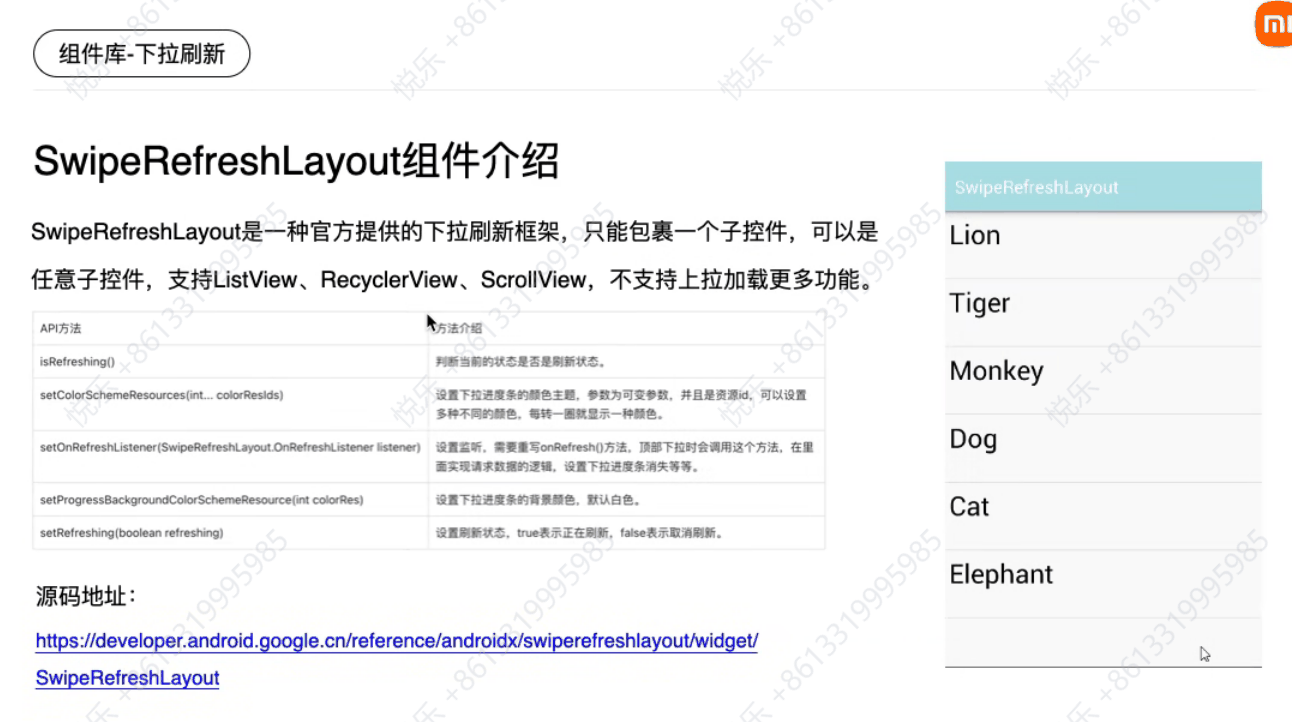Open the developer.android.google.cn reference link
Image resolution: width=1292 pixels, height=722 pixels.
pos(397,641)
